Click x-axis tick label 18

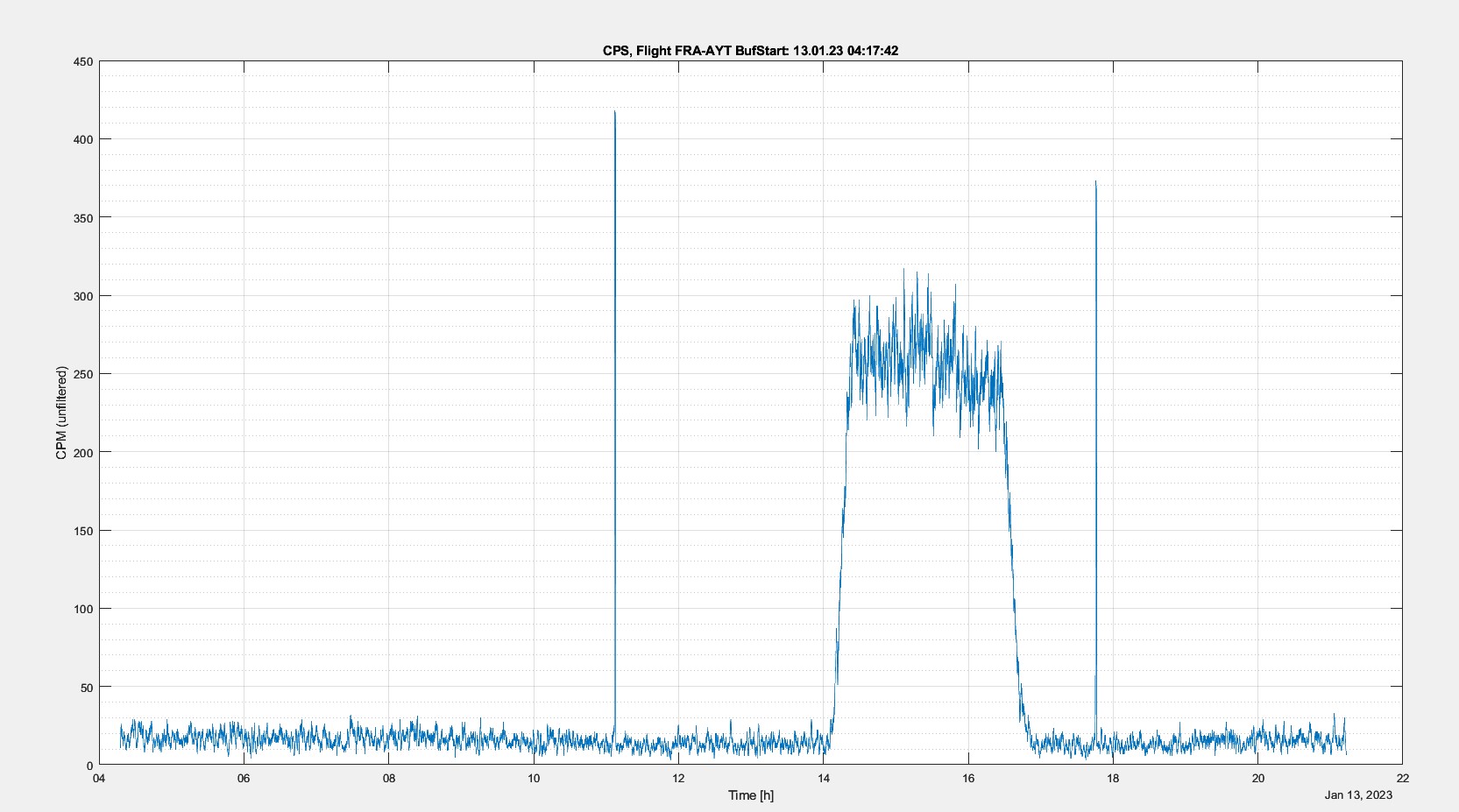tap(1113, 779)
